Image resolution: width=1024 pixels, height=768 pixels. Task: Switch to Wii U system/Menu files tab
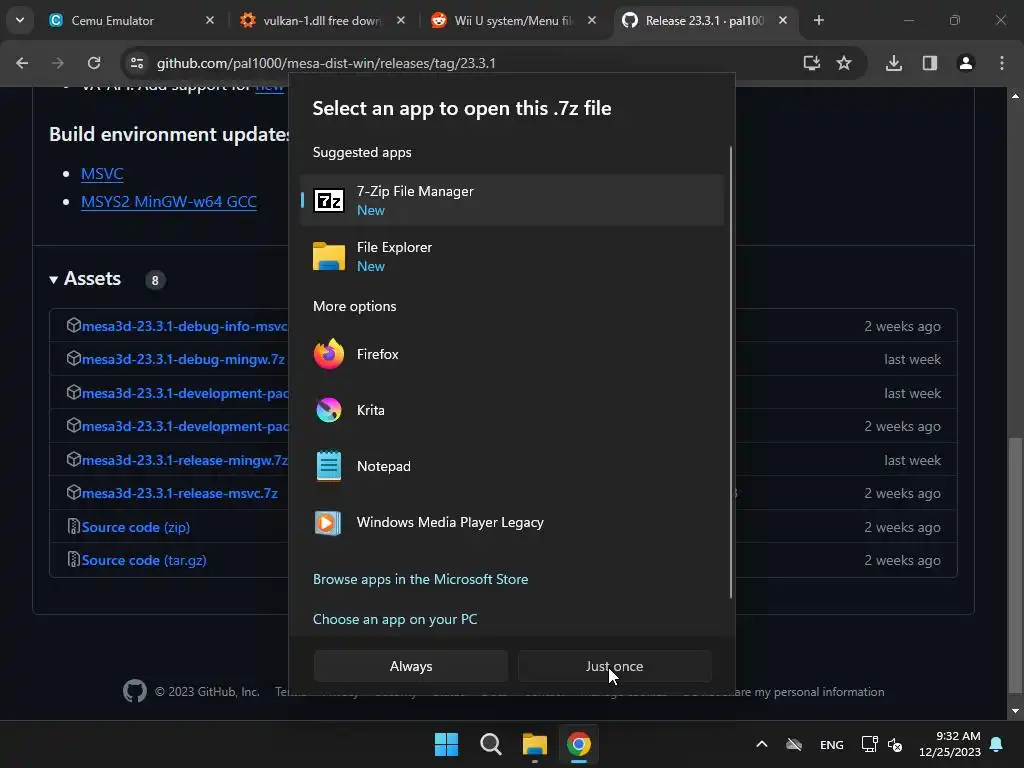coord(513,20)
